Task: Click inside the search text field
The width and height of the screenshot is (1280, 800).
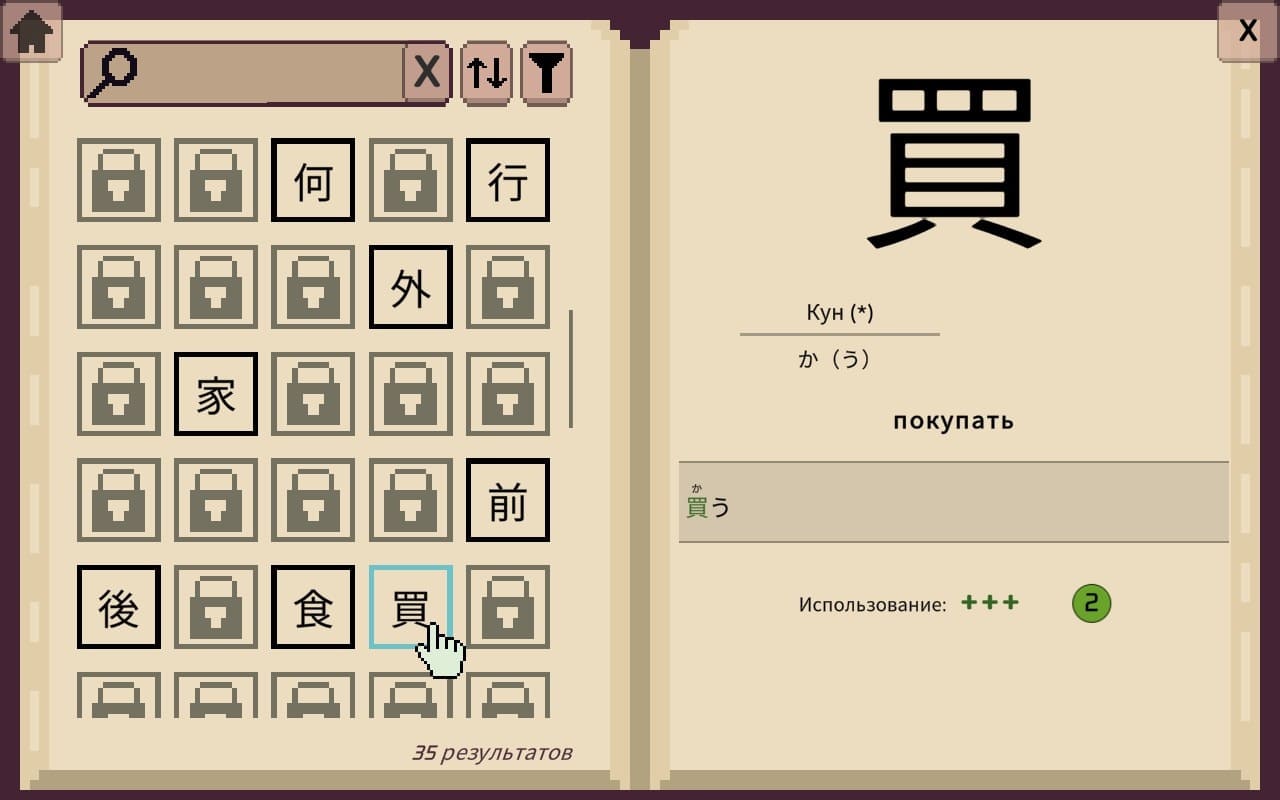Action: (270, 73)
